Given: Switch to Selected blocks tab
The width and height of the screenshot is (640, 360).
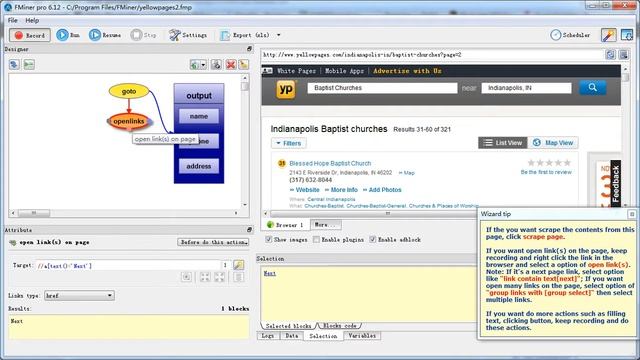Looking at the screenshot, I should pyautogui.click(x=289, y=326).
